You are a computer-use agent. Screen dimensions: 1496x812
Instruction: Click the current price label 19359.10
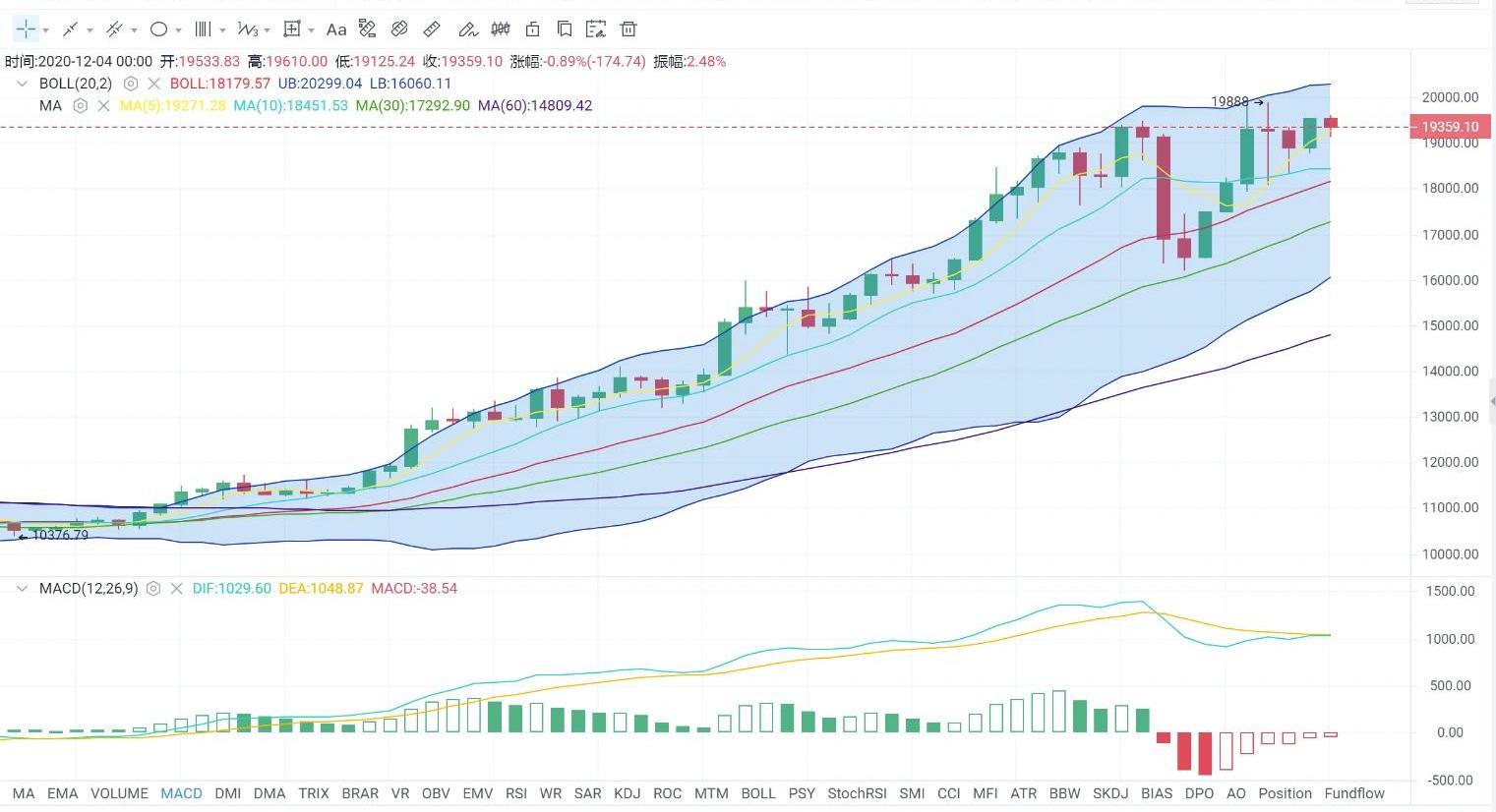[1450, 127]
